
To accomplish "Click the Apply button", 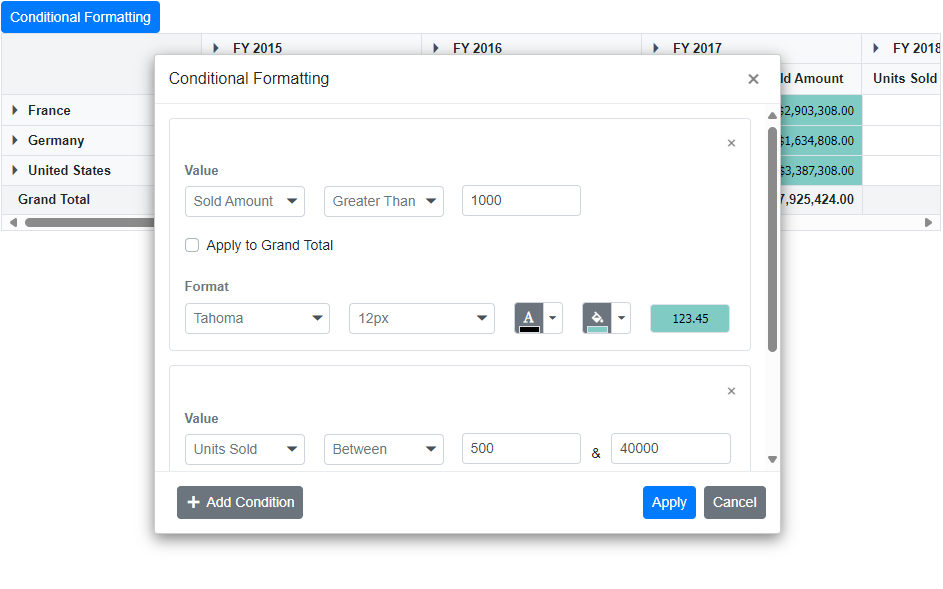I will coord(669,502).
